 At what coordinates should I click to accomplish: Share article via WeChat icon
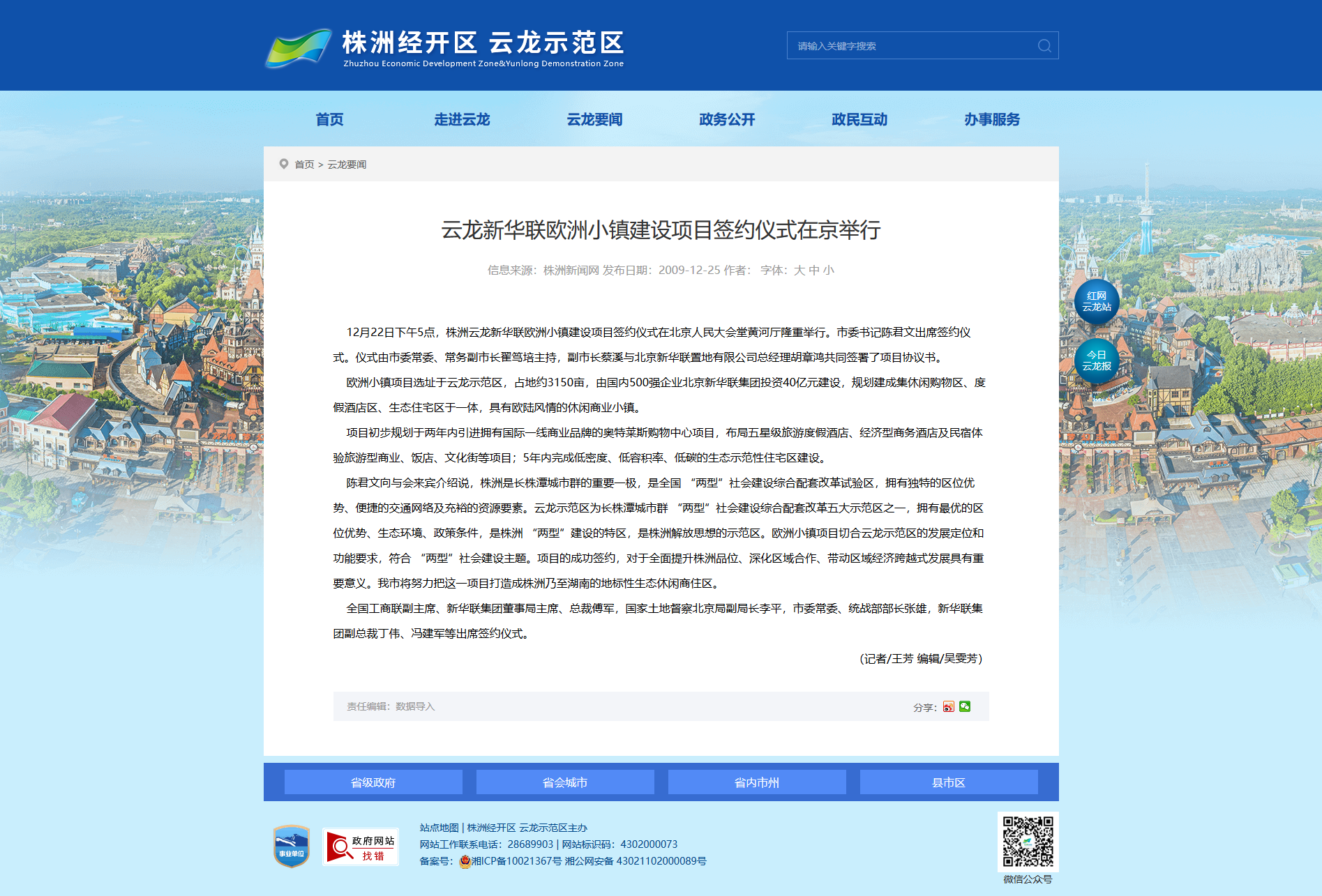click(x=965, y=706)
